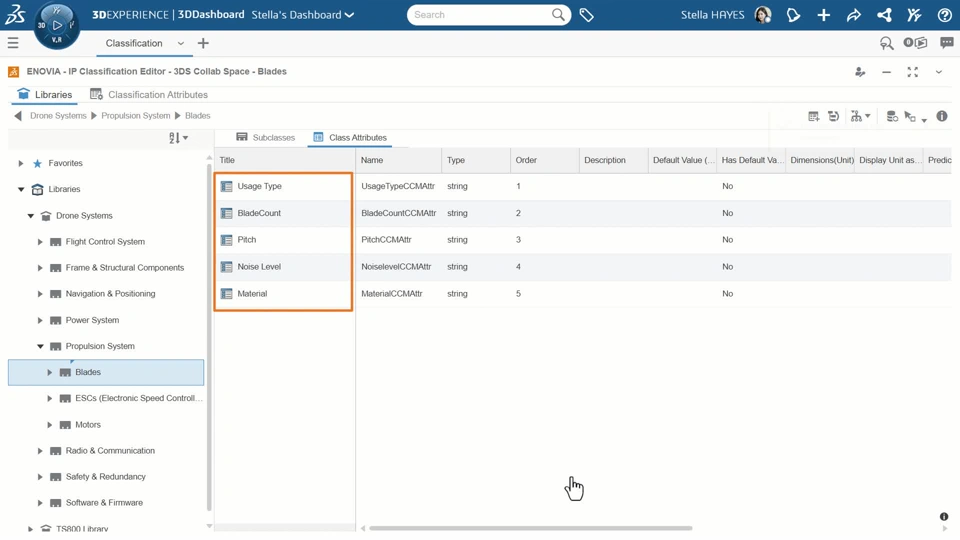This screenshot has height=540, width=960.
Task: Sort by the Title column header
Action: pos(285,160)
